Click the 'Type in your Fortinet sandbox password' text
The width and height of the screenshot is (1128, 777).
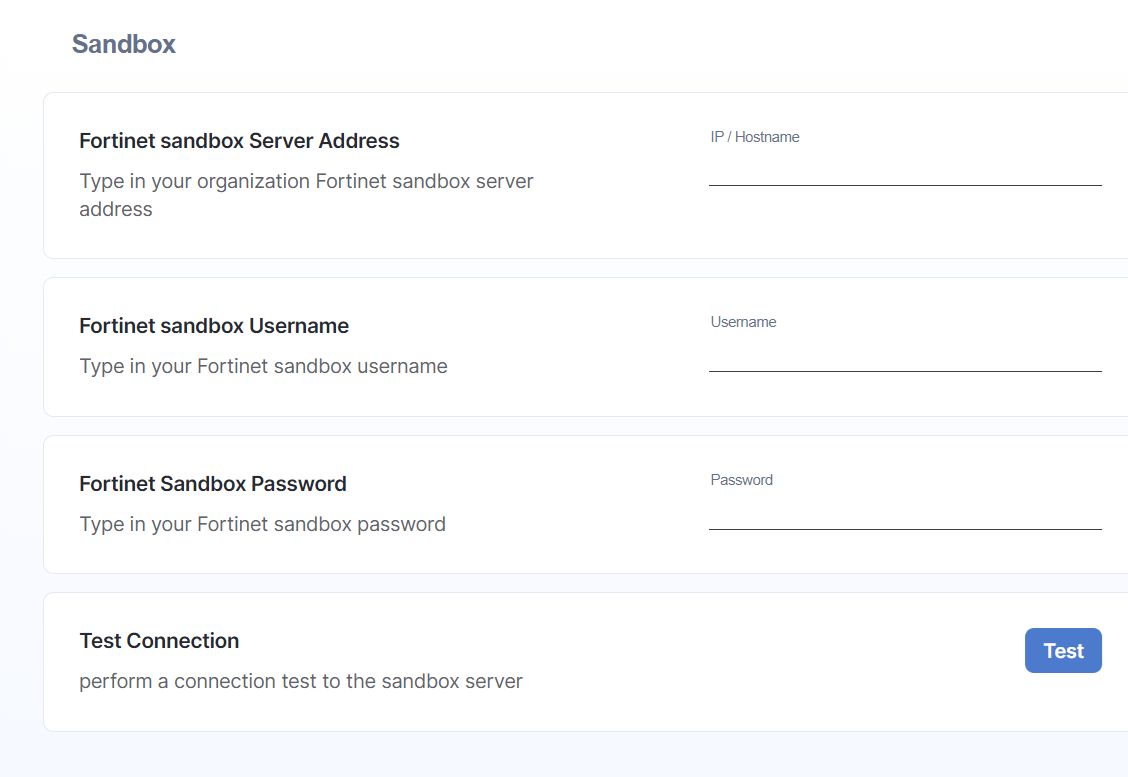pyautogui.click(x=263, y=524)
